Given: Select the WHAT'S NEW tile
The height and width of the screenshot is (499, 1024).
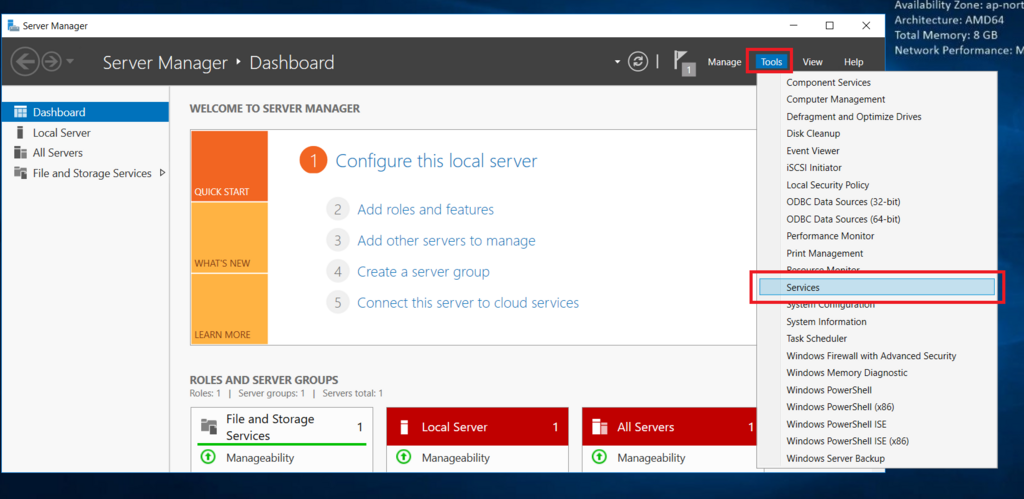Looking at the screenshot, I should (230, 238).
